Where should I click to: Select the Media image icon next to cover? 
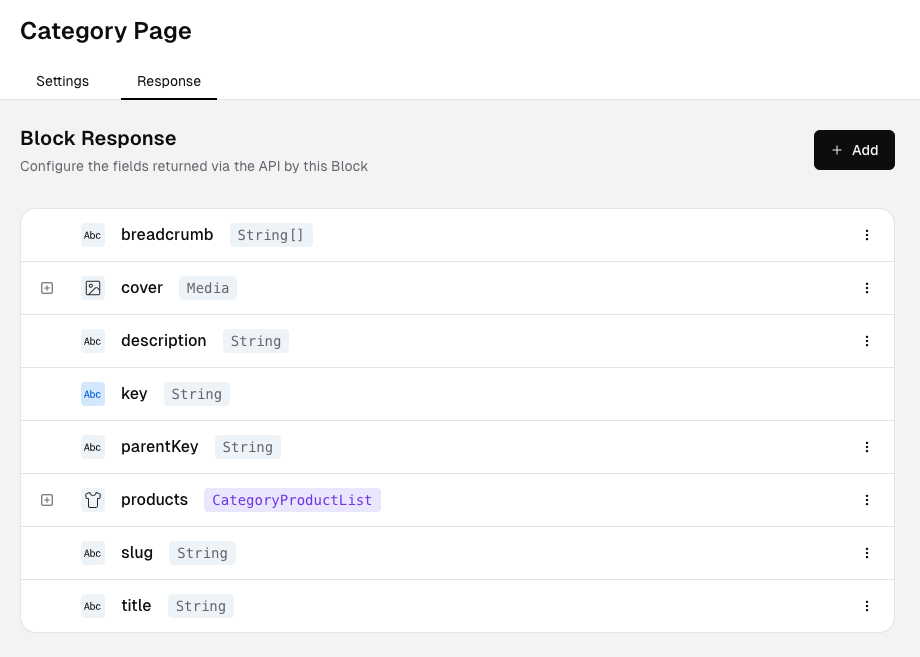[93, 288]
